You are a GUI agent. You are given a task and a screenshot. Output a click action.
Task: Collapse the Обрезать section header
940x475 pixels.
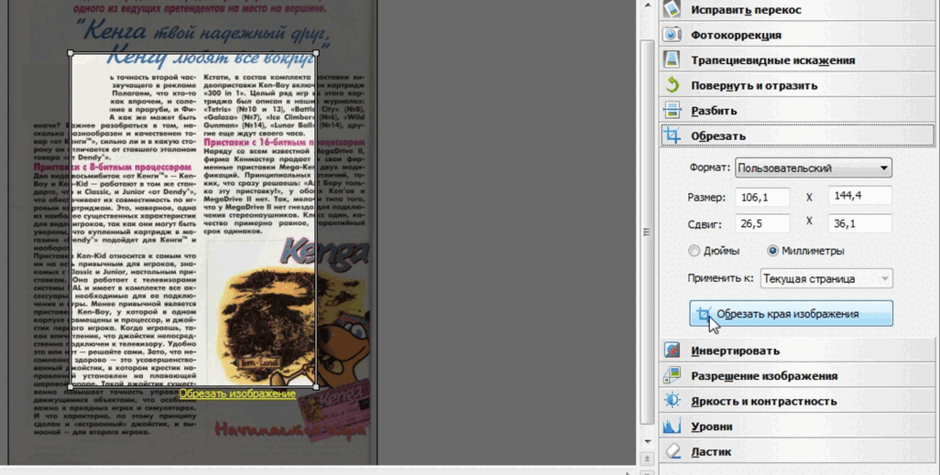pos(797,136)
